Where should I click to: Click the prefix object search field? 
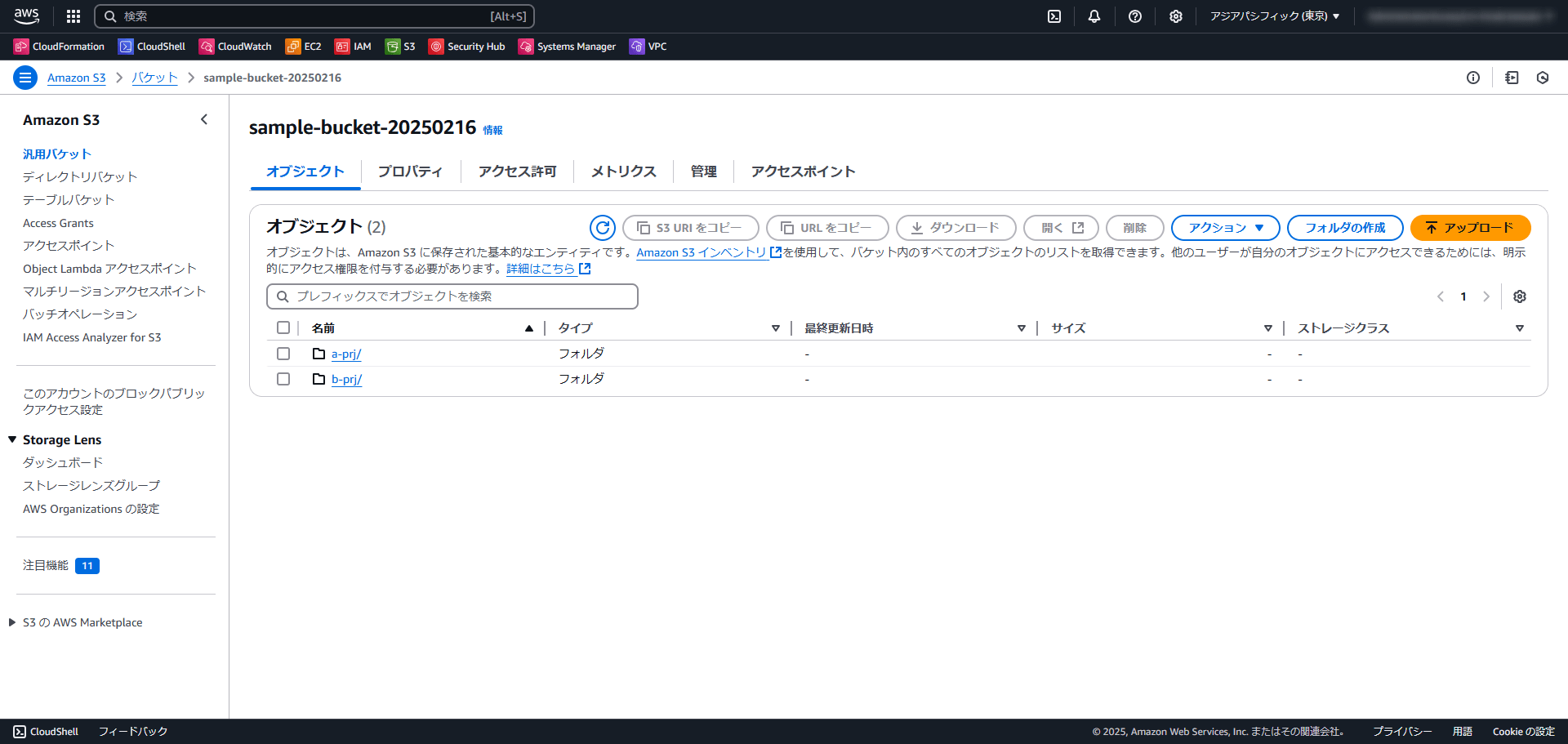pyautogui.click(x=452, y=296)
